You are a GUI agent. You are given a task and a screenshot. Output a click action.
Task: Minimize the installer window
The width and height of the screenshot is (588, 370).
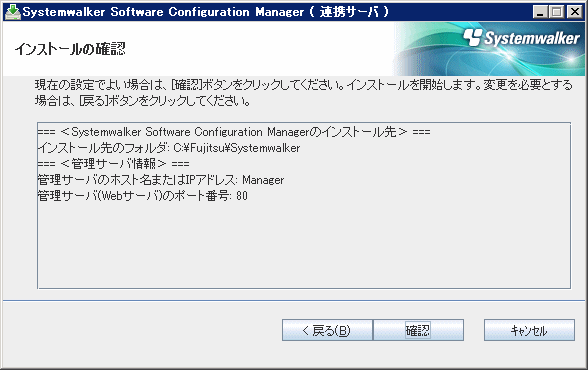click(540, 12)
